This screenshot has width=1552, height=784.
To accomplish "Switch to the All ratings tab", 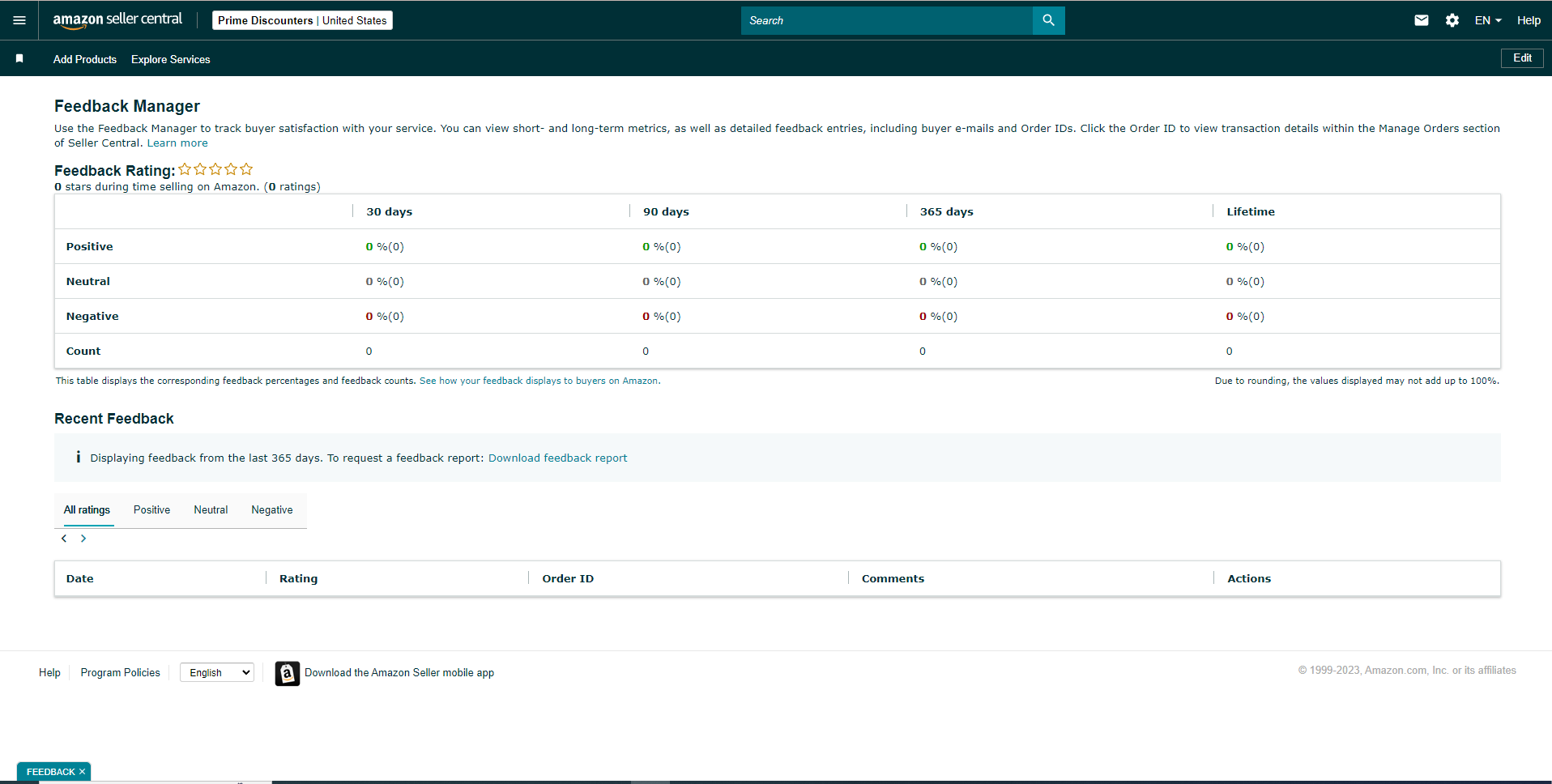I will point(87,509).
